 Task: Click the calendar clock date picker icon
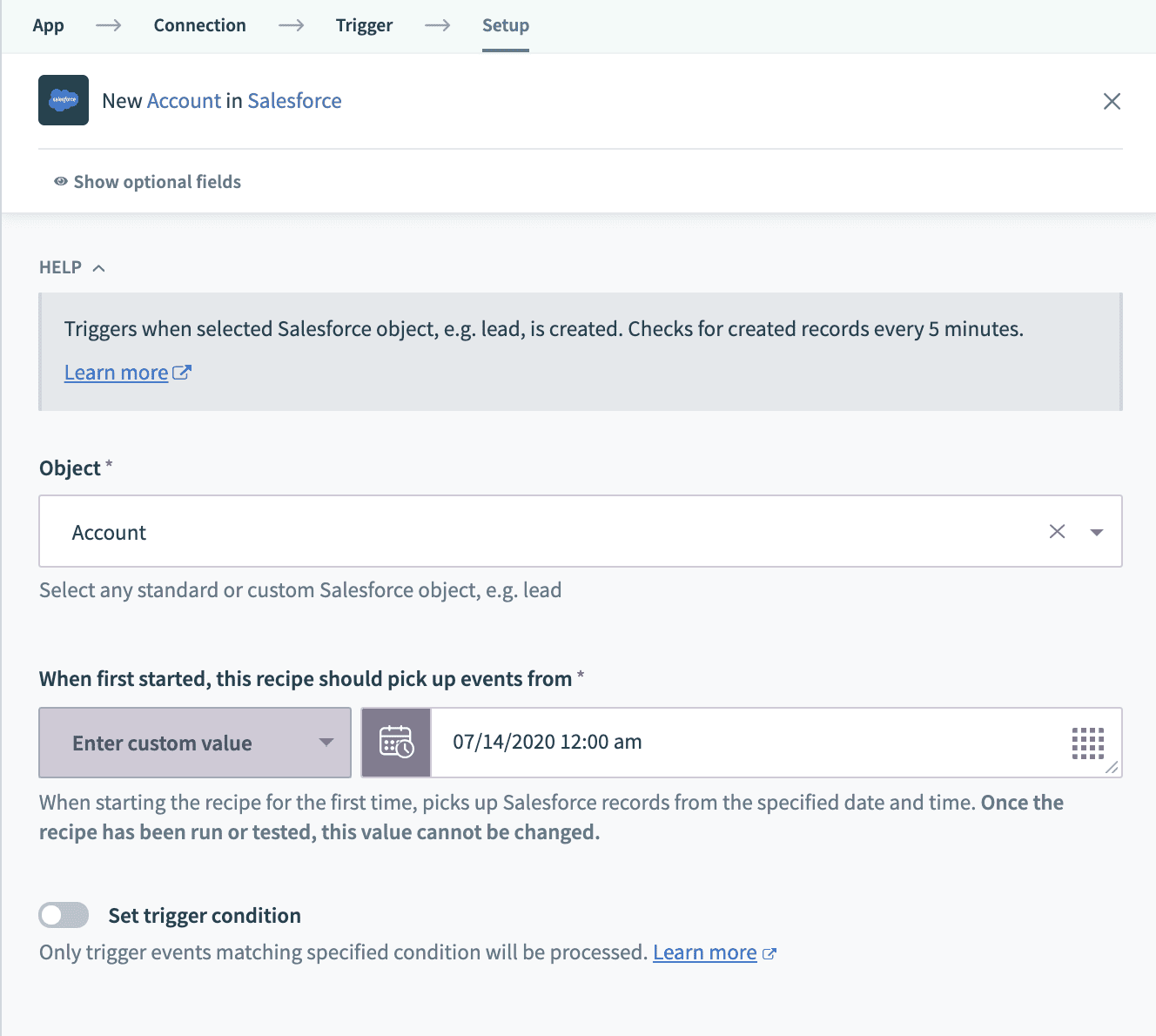pyautogui.click(x=396, y=743)
